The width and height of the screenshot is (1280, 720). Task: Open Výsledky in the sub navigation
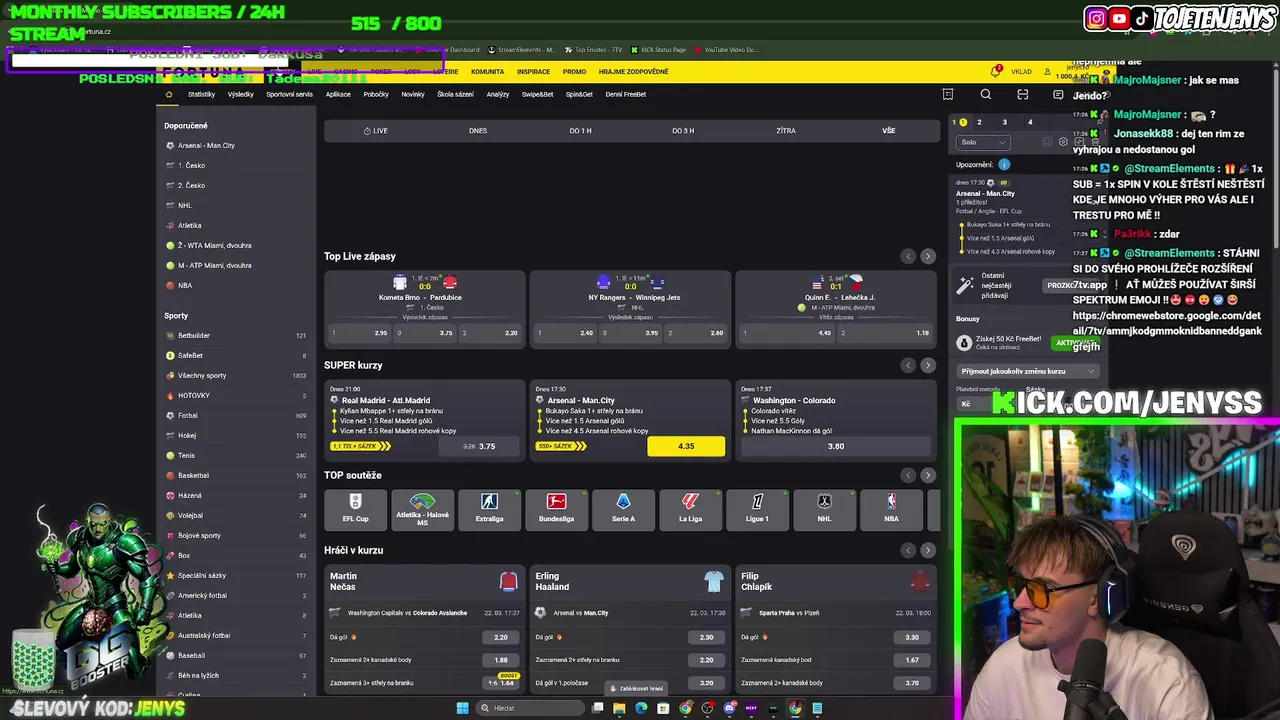(x=240, y=94)
